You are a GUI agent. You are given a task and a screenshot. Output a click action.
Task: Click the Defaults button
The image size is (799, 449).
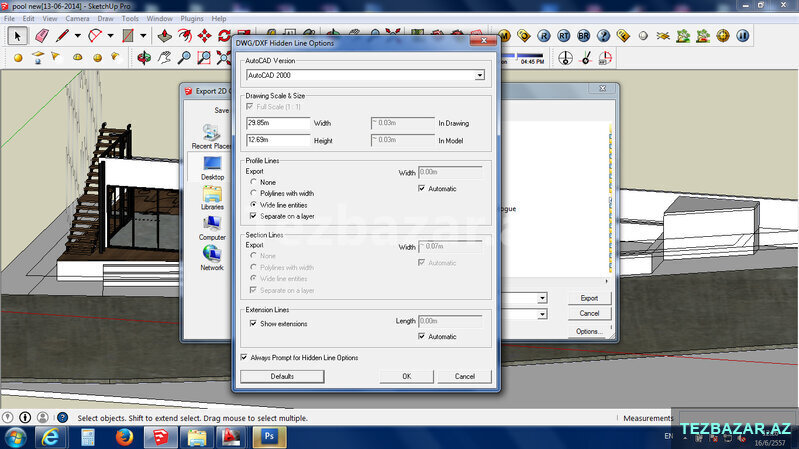point(282,376)
